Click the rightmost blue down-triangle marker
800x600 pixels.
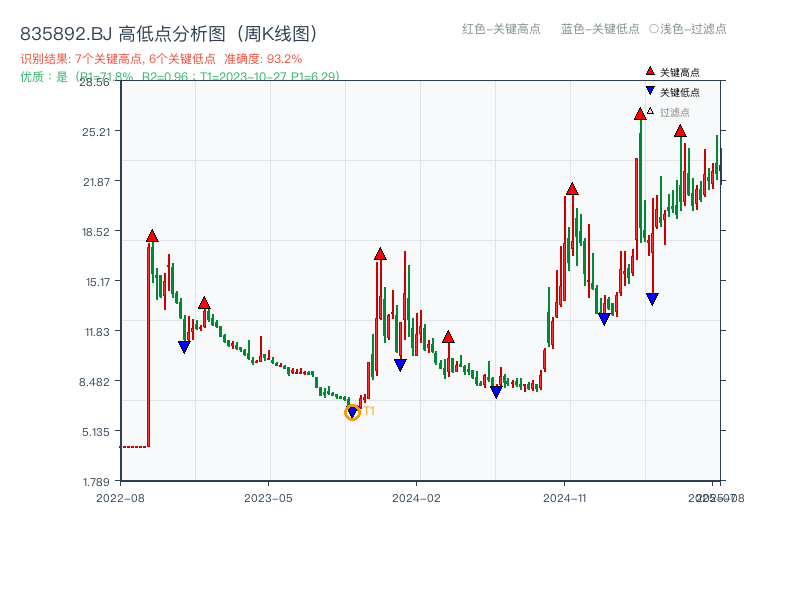pyautogui.click(x=653, y=297)
